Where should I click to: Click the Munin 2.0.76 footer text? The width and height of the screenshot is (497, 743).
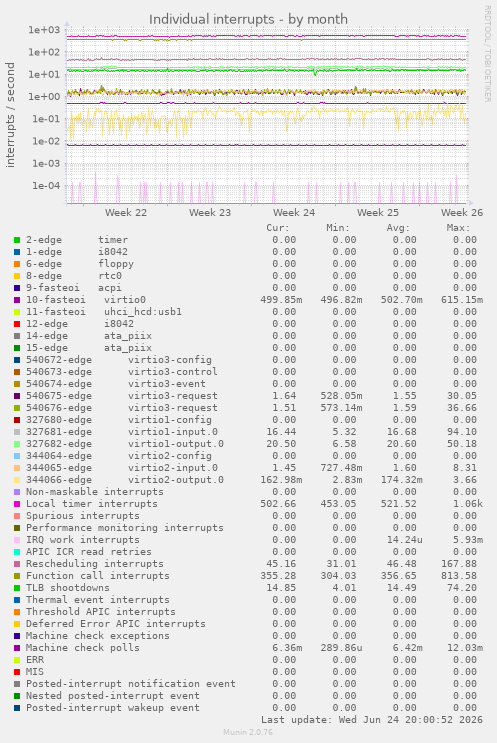click(248, 733)
